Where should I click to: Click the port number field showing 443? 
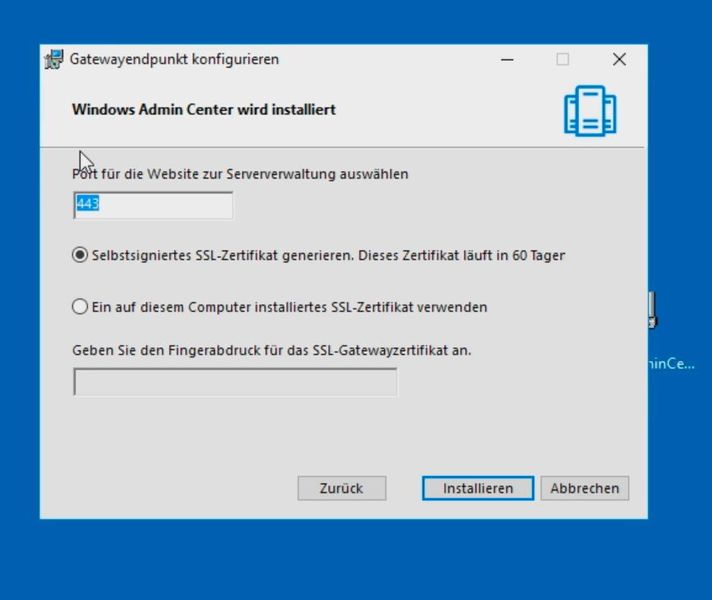click(153, 205)
